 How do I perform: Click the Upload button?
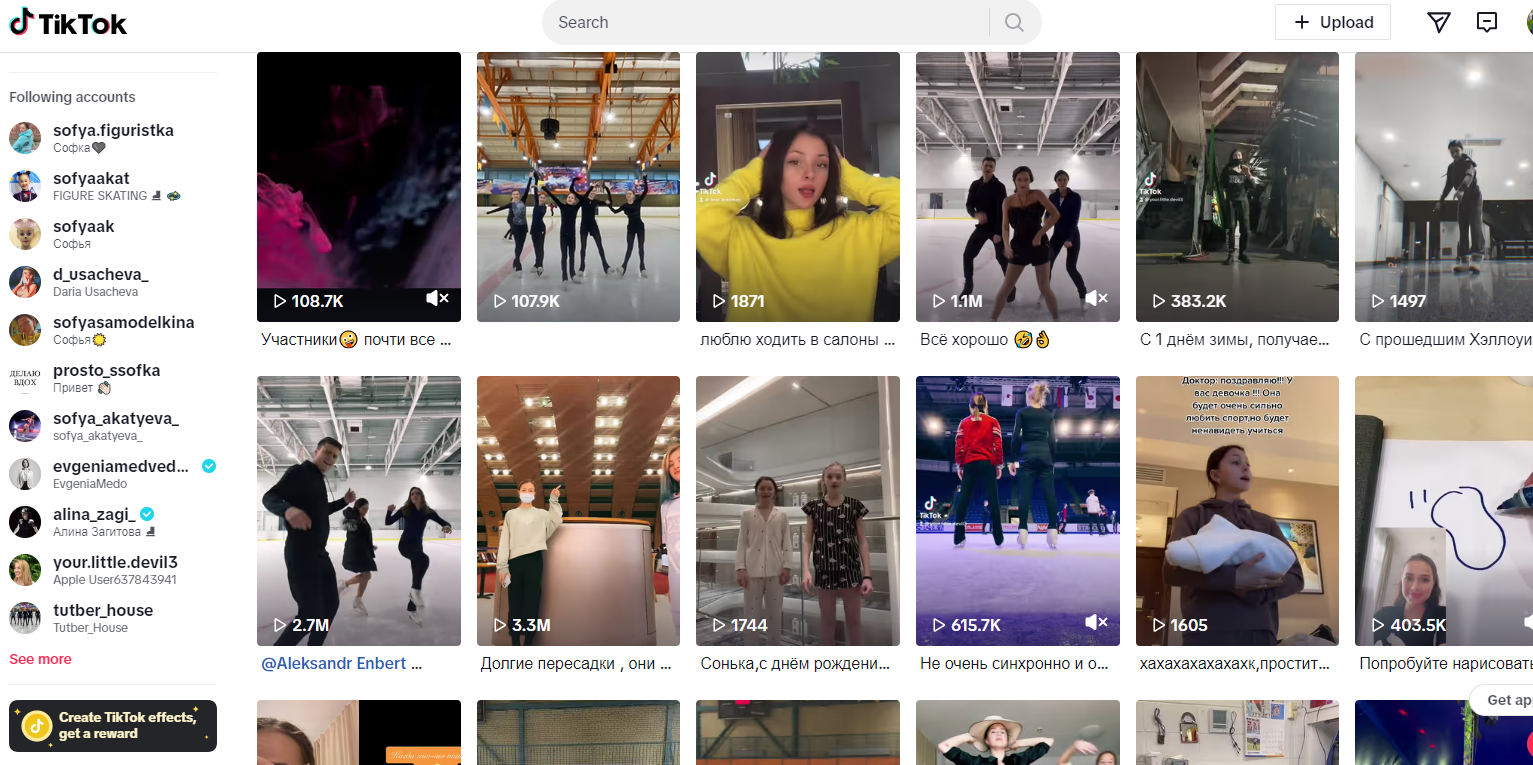click(1332, 22)
